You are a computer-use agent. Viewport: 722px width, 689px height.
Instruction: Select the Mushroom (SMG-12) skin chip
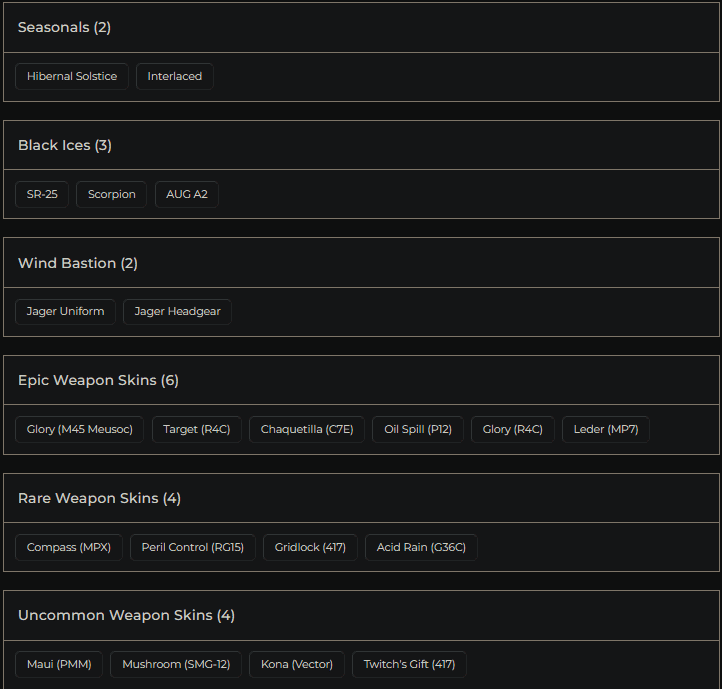176,665
